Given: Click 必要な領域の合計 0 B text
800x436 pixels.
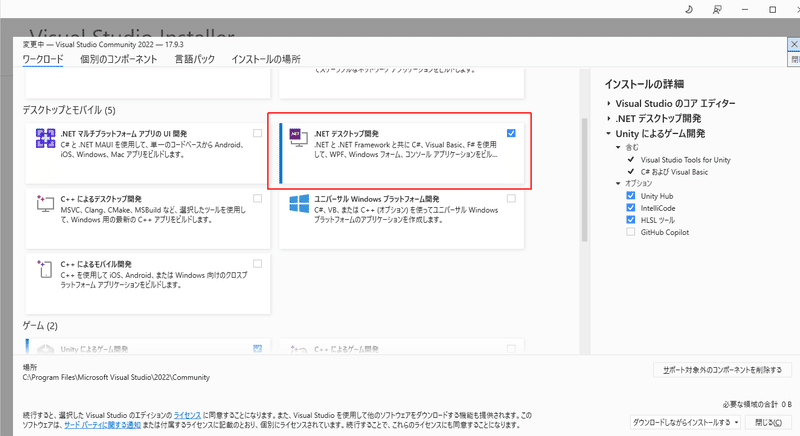Looking at the screenshot, I should point(757,404).
